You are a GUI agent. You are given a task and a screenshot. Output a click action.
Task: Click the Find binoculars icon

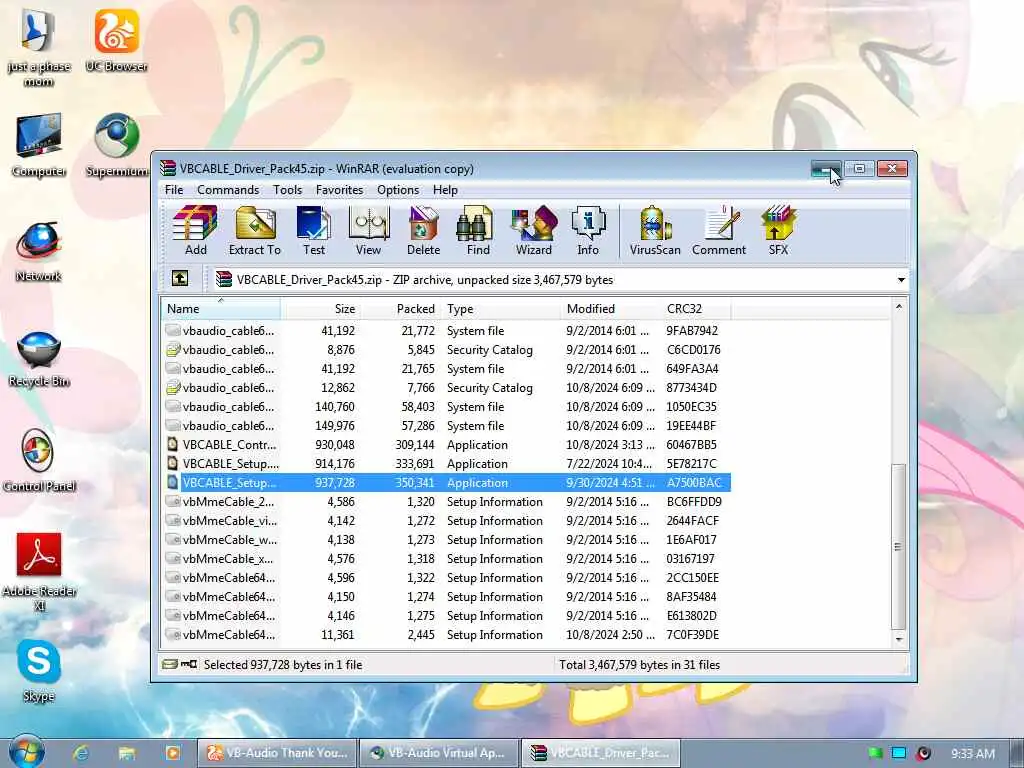tap(477, 231)
